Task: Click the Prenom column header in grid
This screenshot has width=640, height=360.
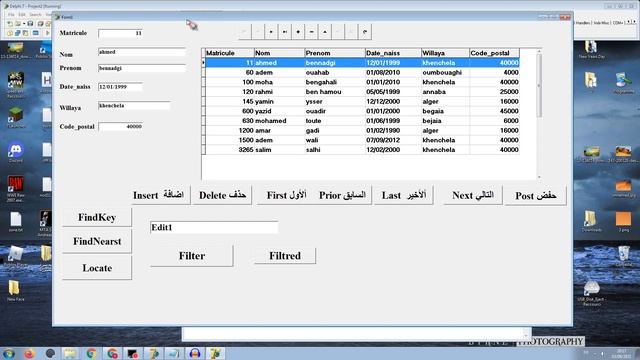Action: coord(335,53)
